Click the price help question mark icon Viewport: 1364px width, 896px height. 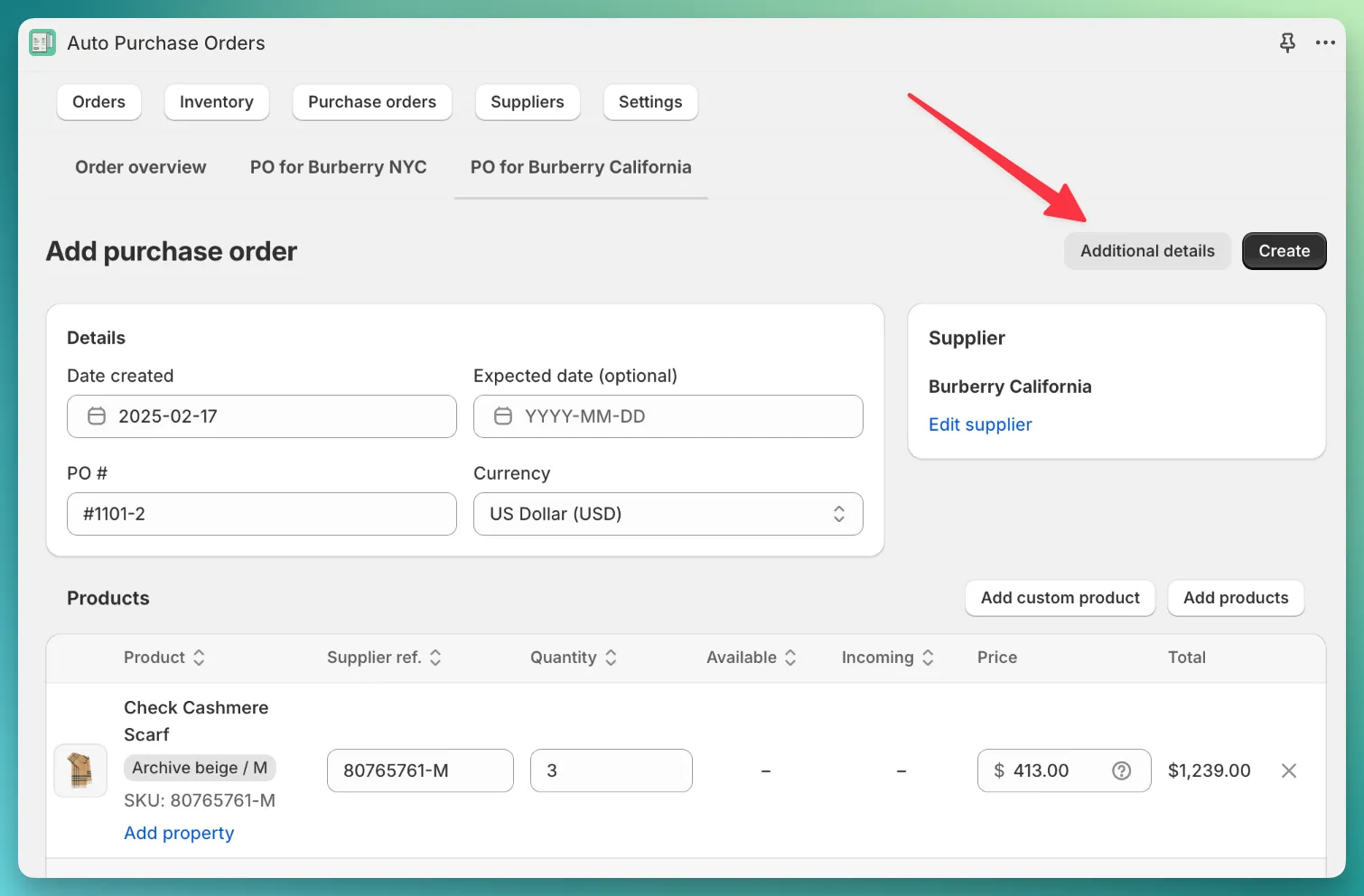[x=1121, y=770]
